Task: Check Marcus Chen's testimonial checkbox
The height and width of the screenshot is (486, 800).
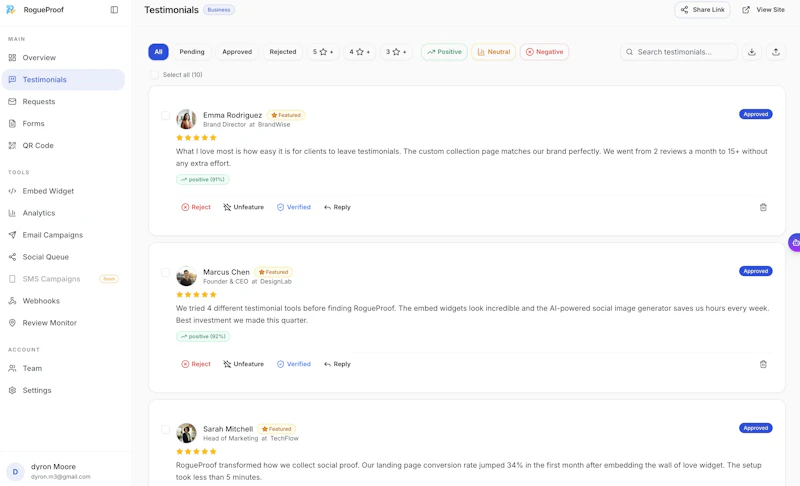Action: click(165, 272)
